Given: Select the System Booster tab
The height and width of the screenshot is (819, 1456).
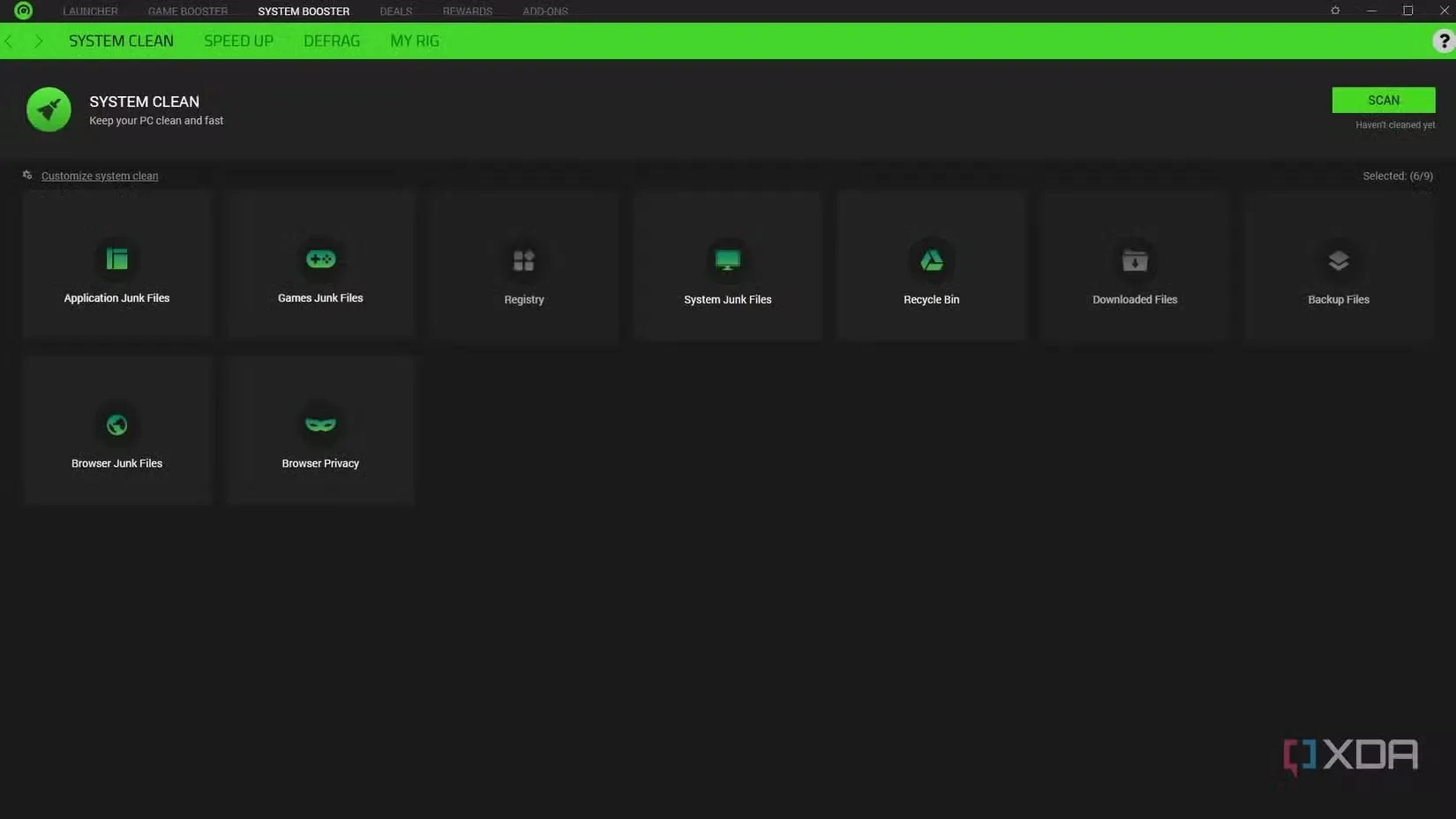Looking at the screenshot, I should (304, 11).
